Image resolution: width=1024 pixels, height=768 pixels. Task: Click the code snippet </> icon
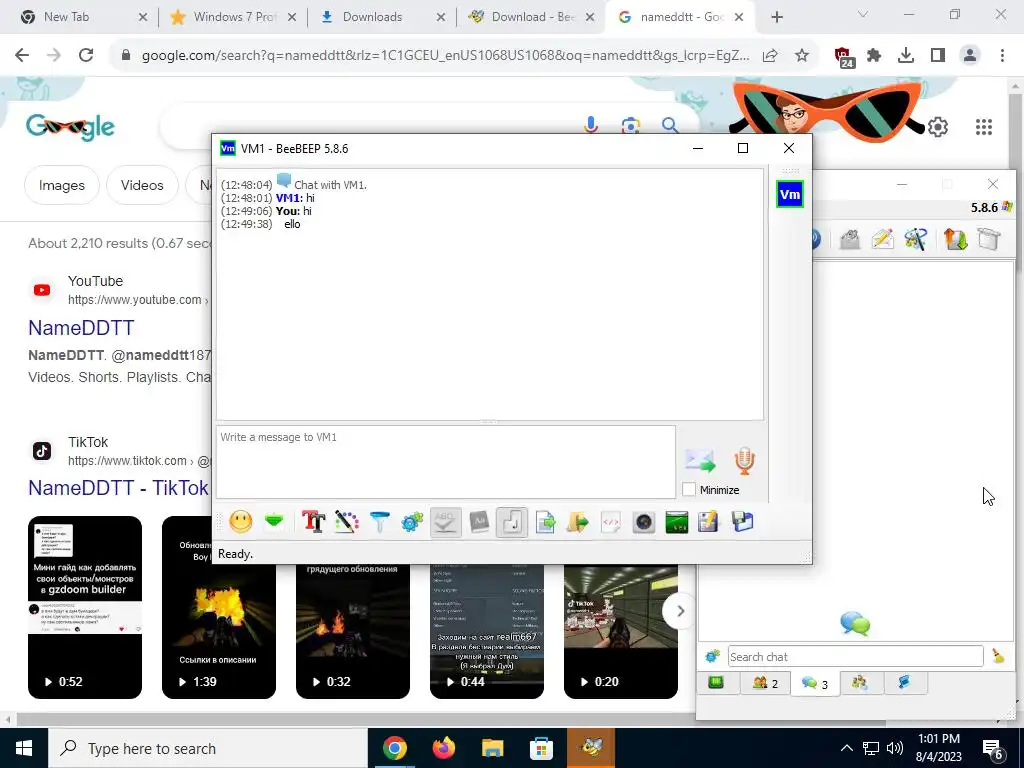pyautogui.click(x=611, y=522)
